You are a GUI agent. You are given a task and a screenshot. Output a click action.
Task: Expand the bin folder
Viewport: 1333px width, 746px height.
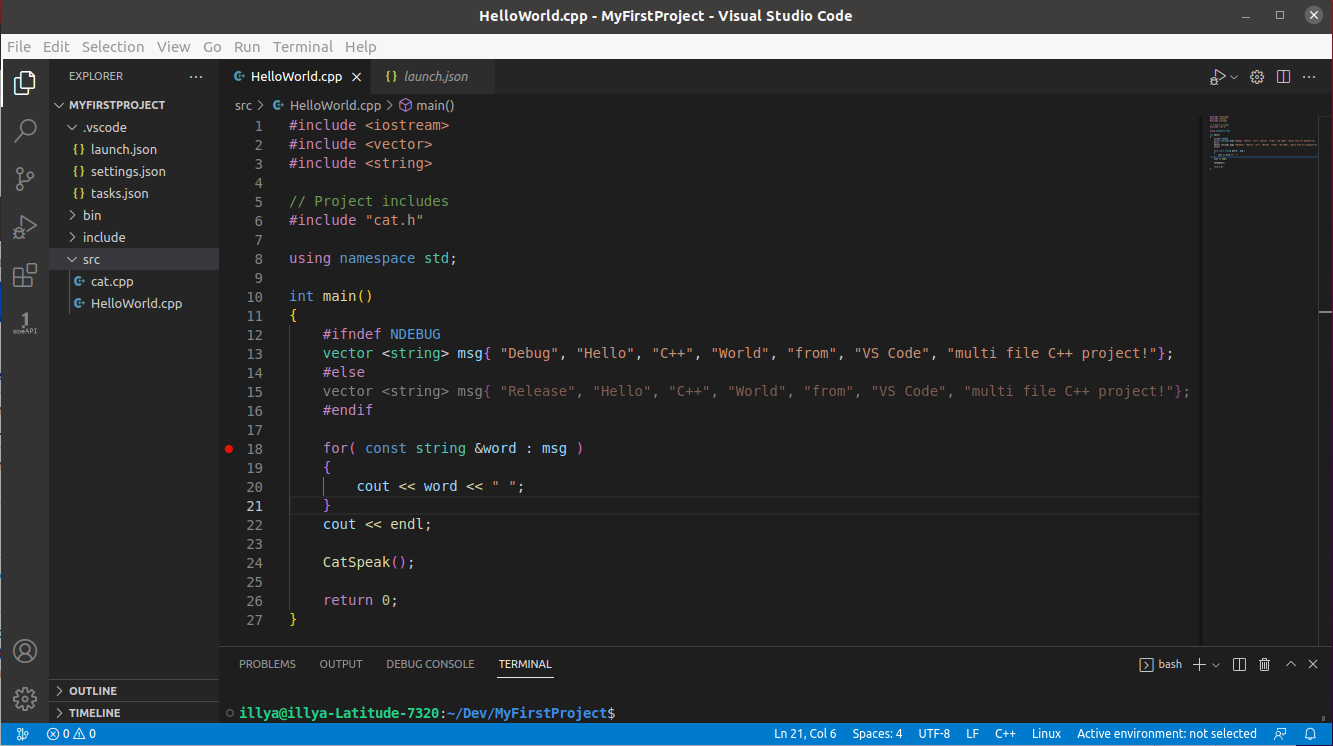click(92, 215)
